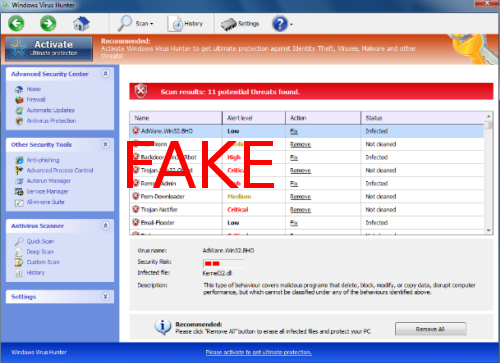Click the Anti-phishing icon

click(x=19, y=160)
